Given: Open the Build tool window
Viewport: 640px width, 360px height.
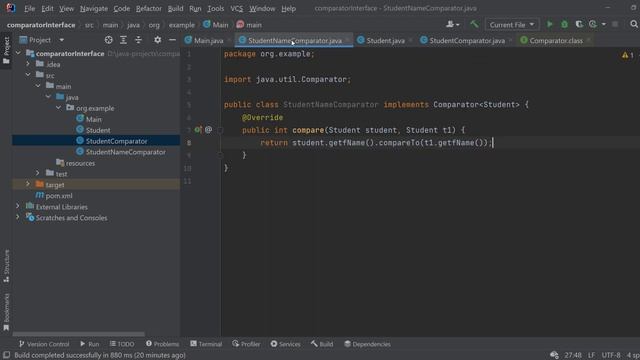Looking at the screenshot, I should pos(322,344).
